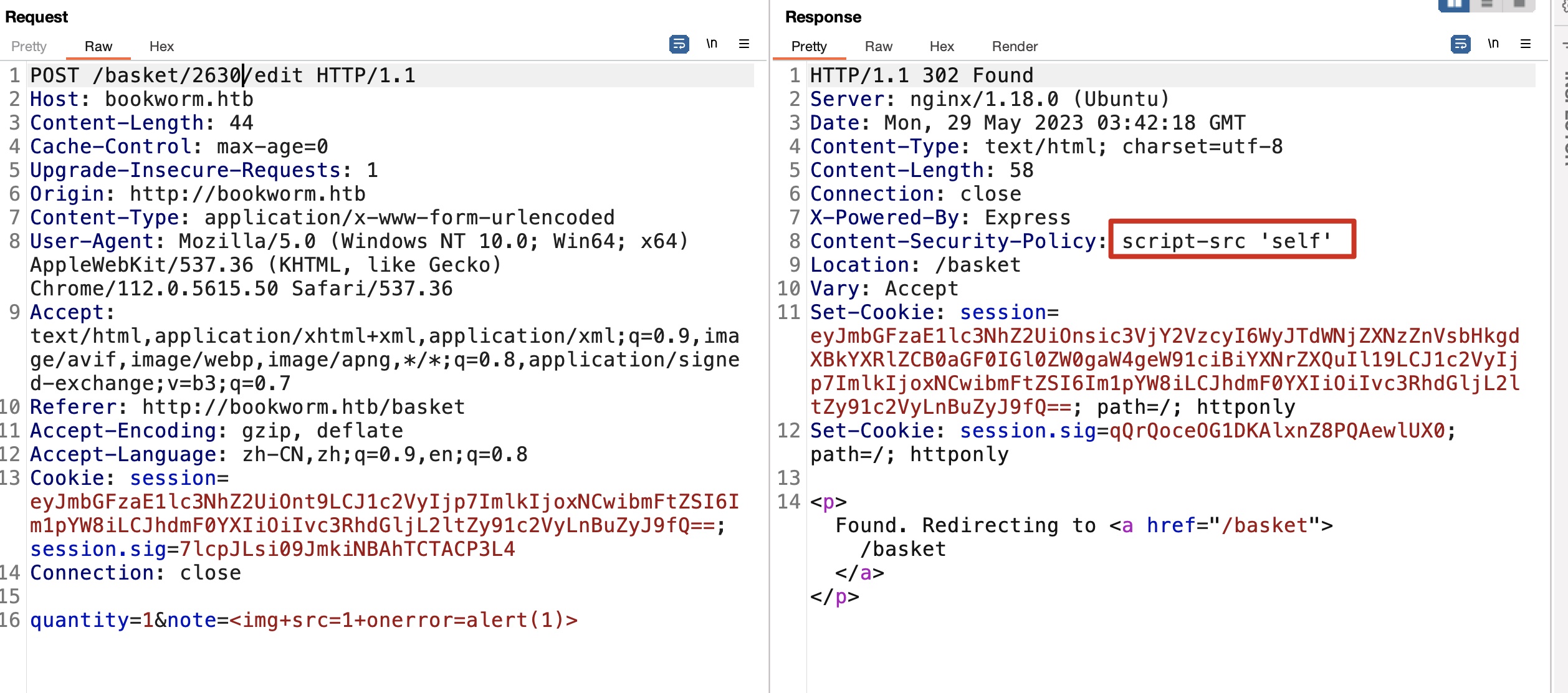
Task: Switch to stacked horizontal layout icon
Action: 1487,5
